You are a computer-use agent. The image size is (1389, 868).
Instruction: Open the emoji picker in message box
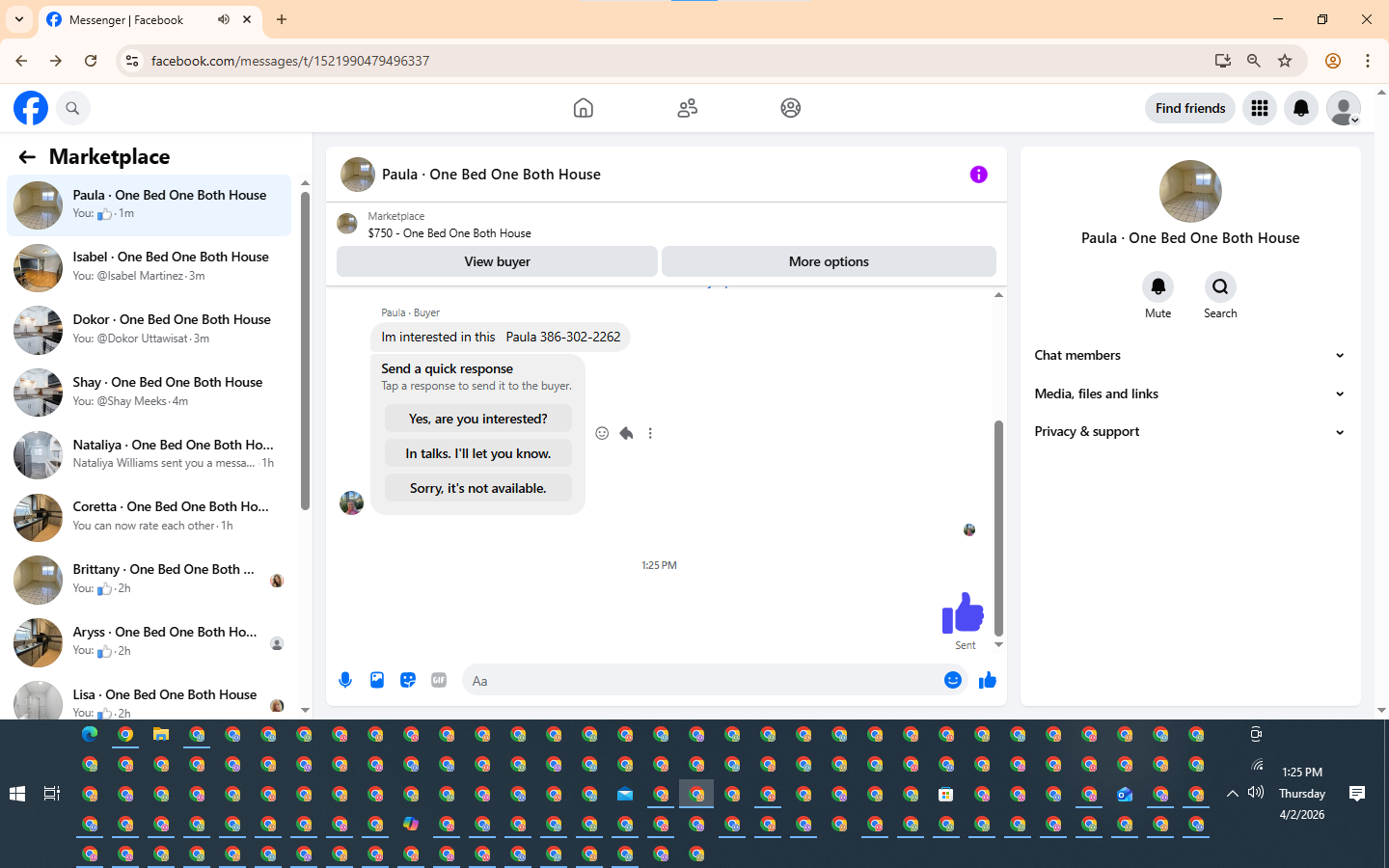[x=953, y=681]
